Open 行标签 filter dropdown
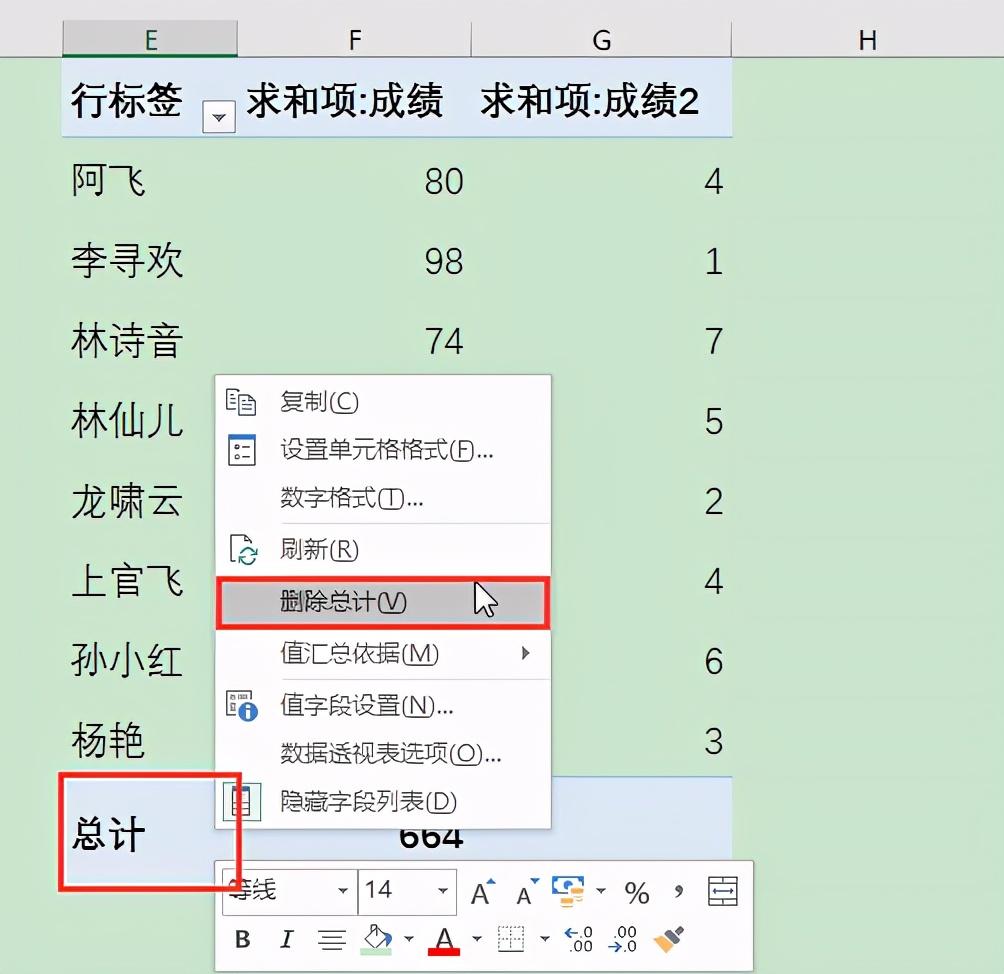 tap(219, 117)
